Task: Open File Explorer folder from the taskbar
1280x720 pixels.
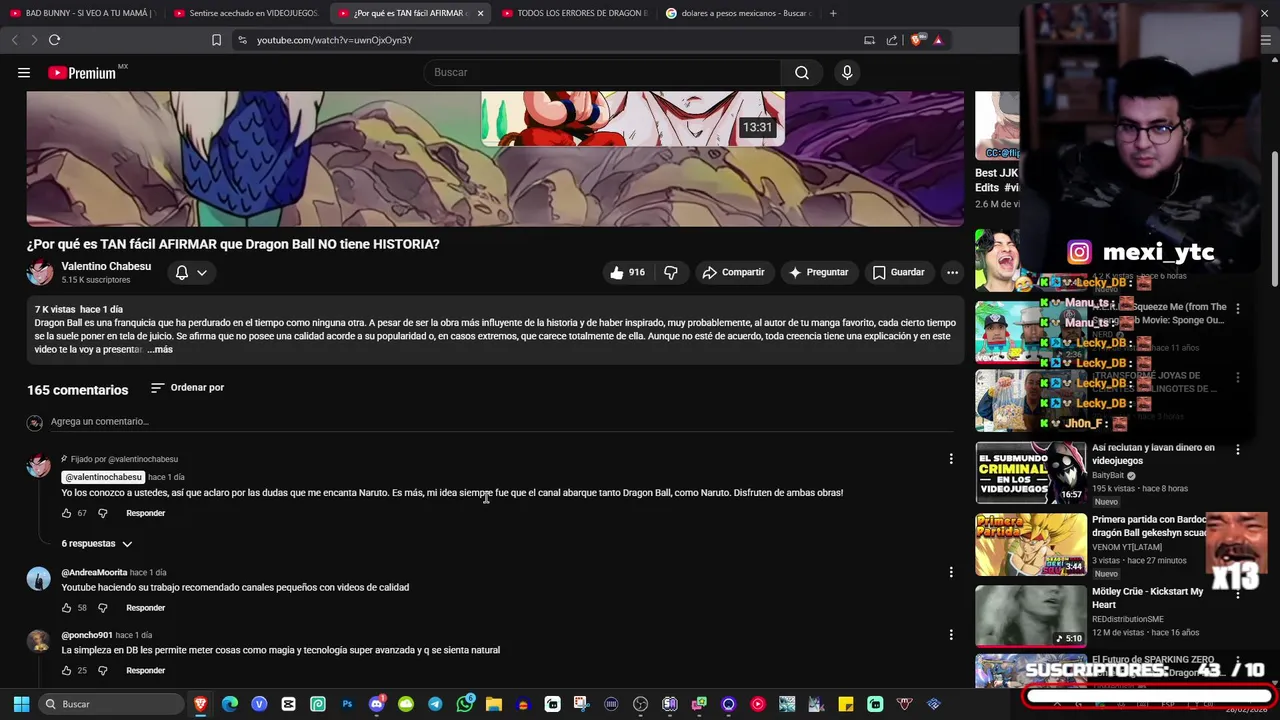Action: 493,704
